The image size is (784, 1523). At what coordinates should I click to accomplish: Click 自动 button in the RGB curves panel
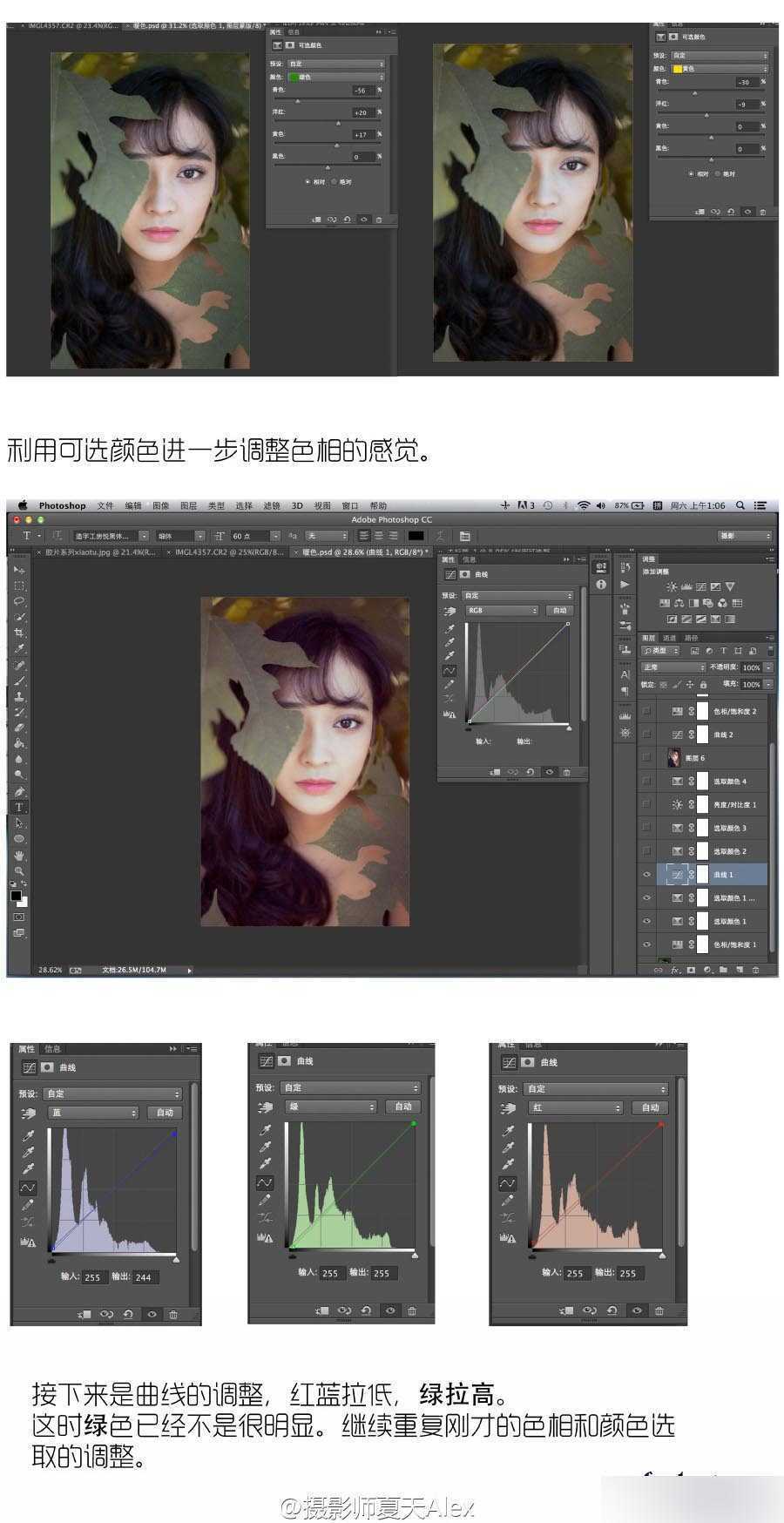coord(559,611)
